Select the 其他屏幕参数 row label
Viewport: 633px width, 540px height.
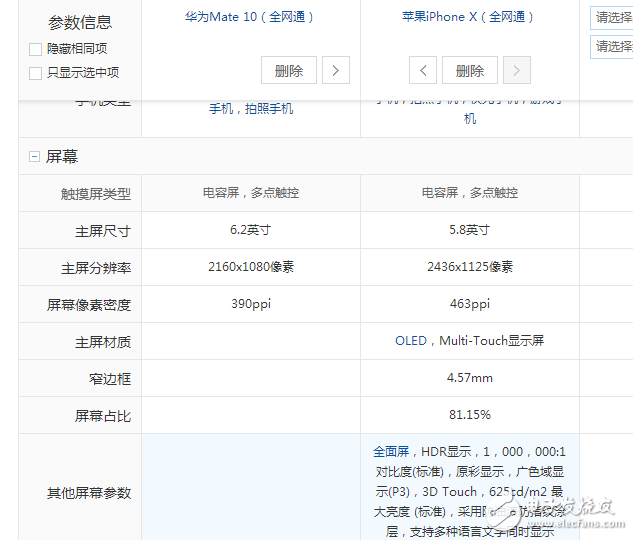(x=89, y=493)
